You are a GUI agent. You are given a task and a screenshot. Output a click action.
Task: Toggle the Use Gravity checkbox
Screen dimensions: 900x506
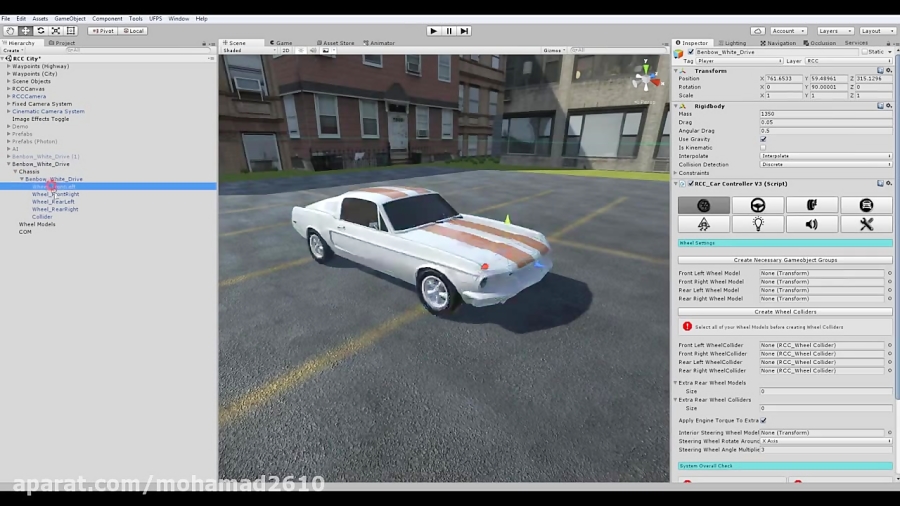(763, 139)
